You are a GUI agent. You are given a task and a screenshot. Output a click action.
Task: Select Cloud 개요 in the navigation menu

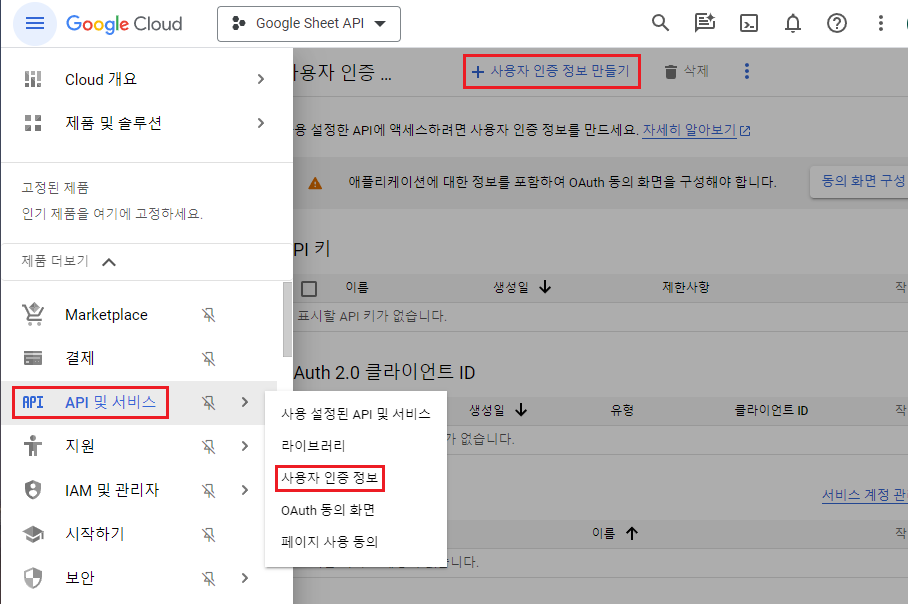pyautogui.click(x=101, y=79)
